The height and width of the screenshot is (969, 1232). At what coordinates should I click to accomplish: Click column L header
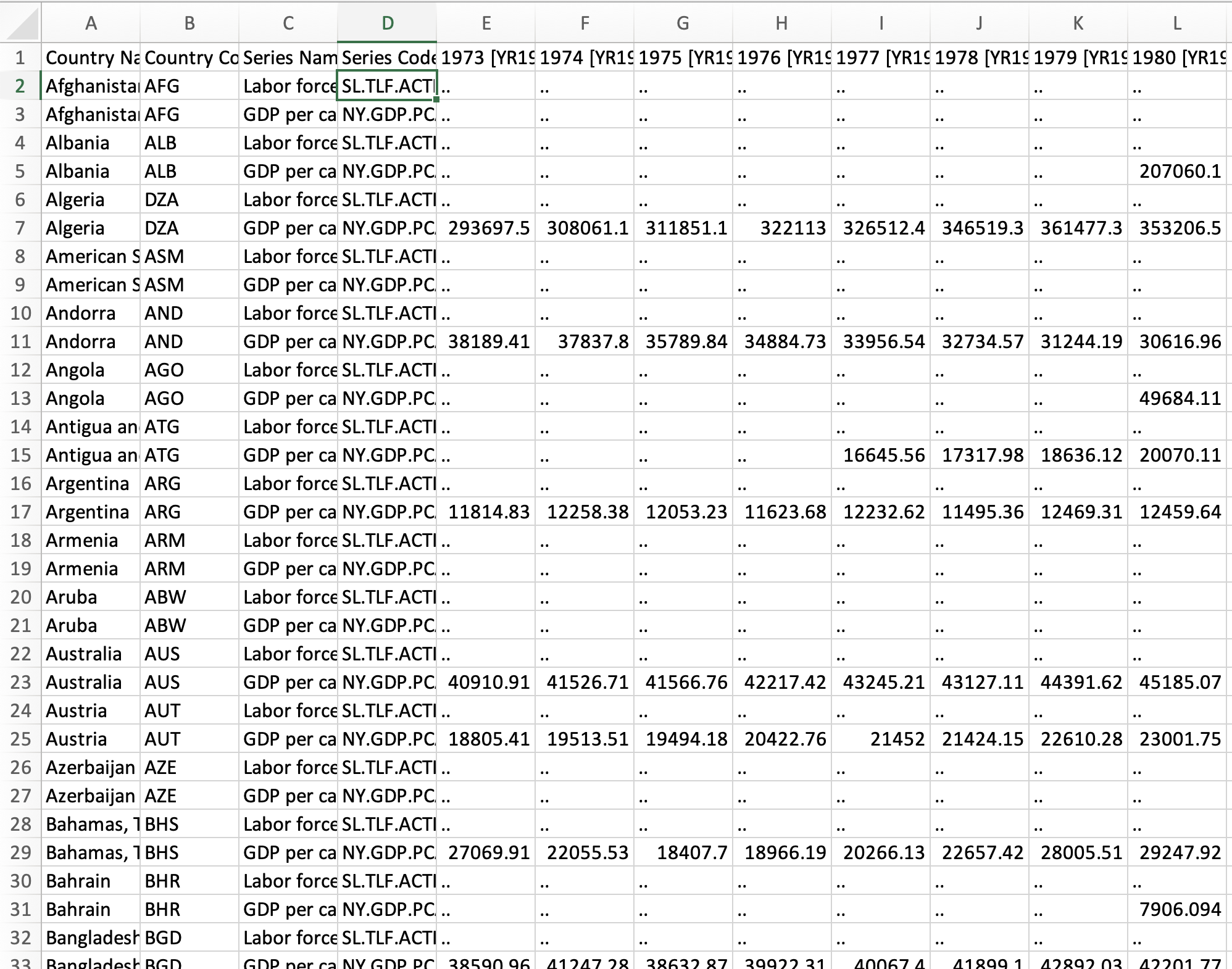1176,23
